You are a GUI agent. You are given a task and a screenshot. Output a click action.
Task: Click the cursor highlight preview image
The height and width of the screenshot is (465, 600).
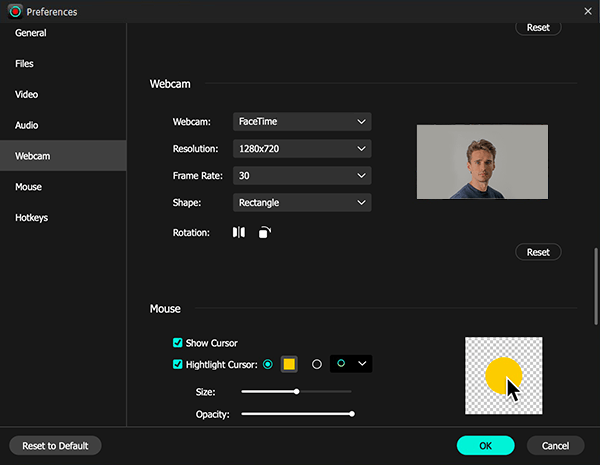pos(504,375)
